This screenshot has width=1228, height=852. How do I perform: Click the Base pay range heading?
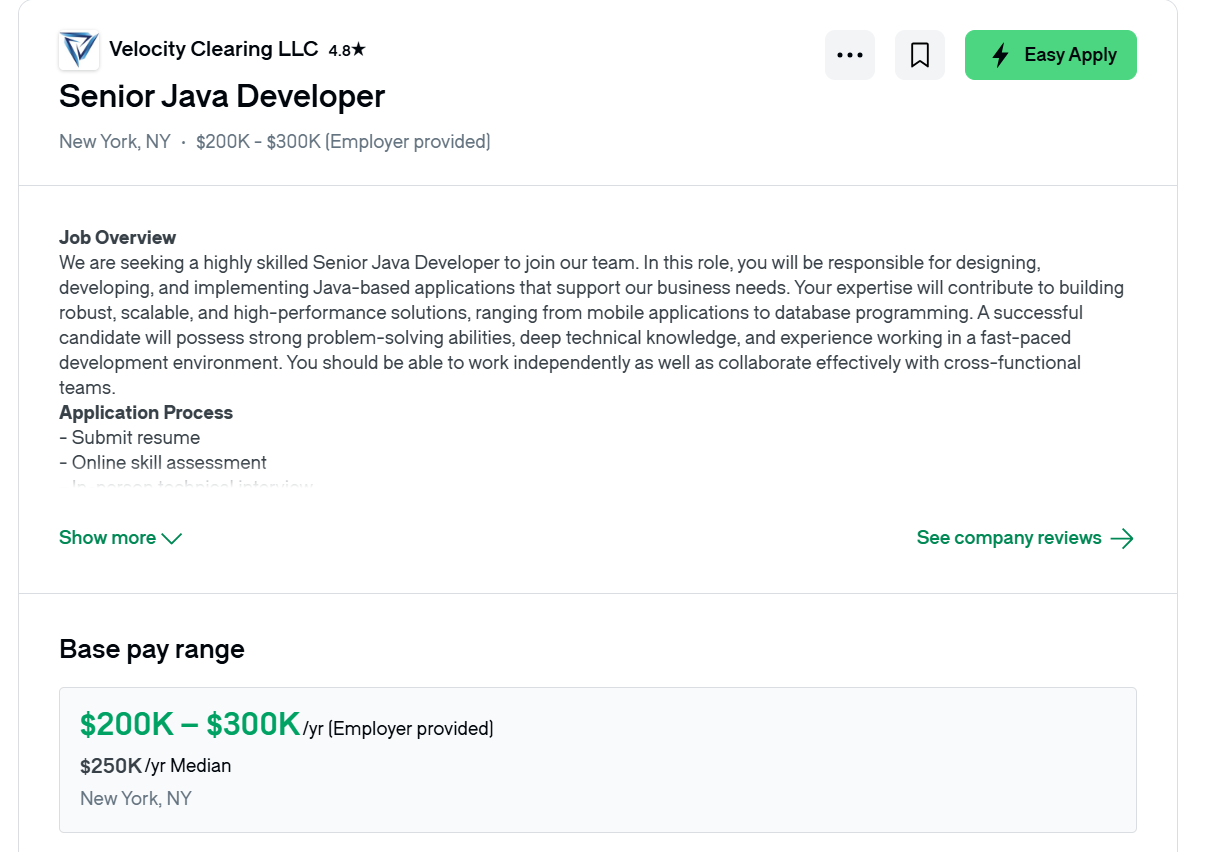152,650
